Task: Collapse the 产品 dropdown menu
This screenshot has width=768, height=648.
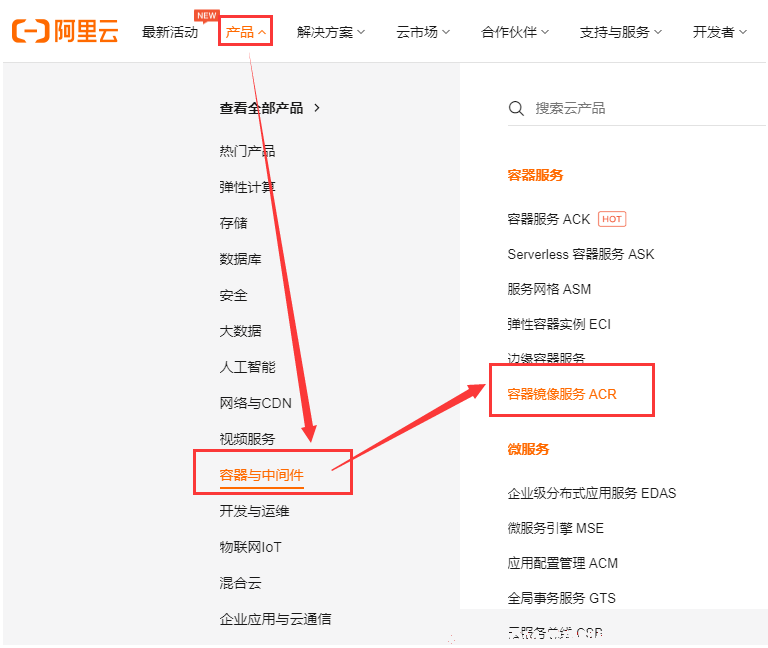Action: pyautogui.click(x=245, y=32)
